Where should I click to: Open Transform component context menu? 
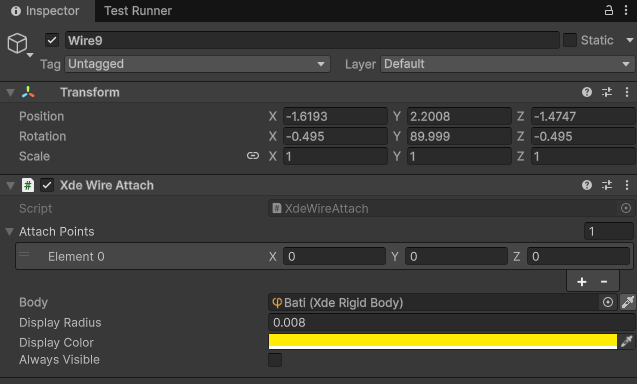click(627, 92)
